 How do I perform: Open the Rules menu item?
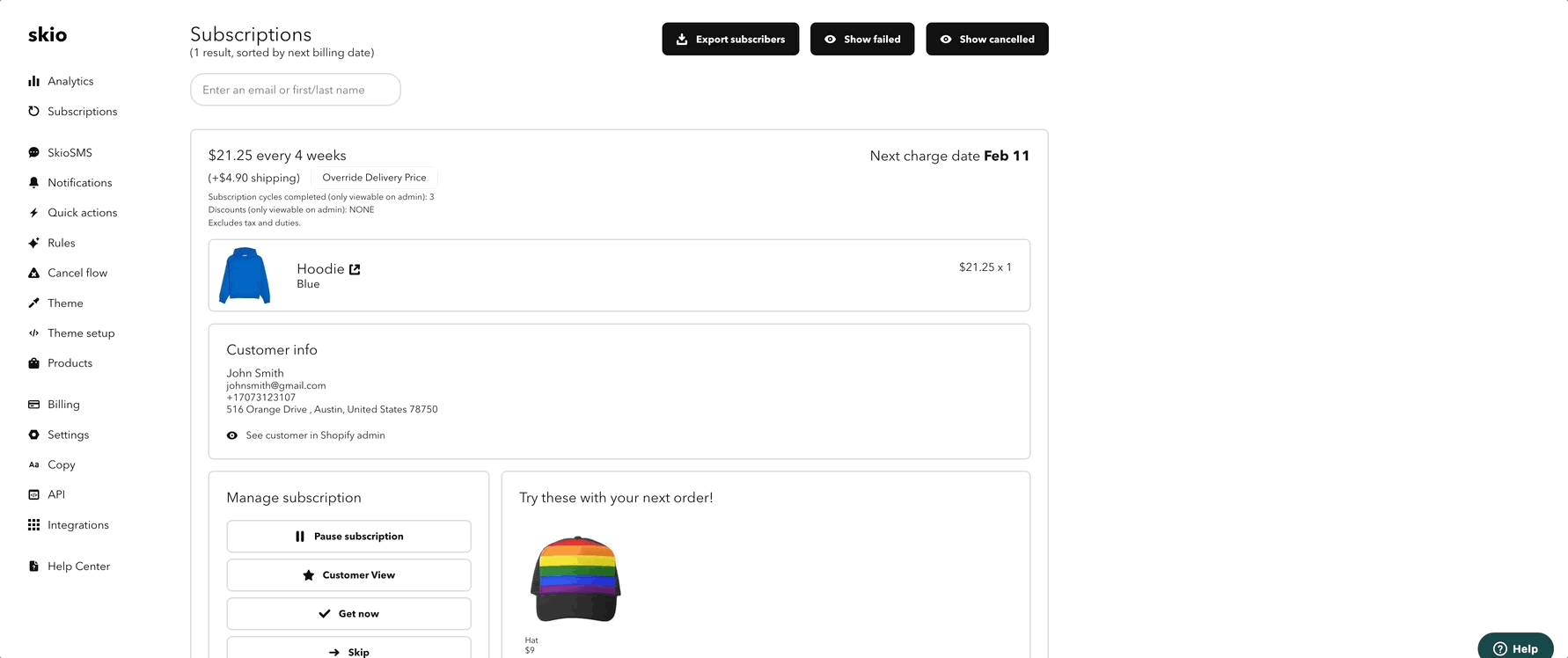(61, 243)
